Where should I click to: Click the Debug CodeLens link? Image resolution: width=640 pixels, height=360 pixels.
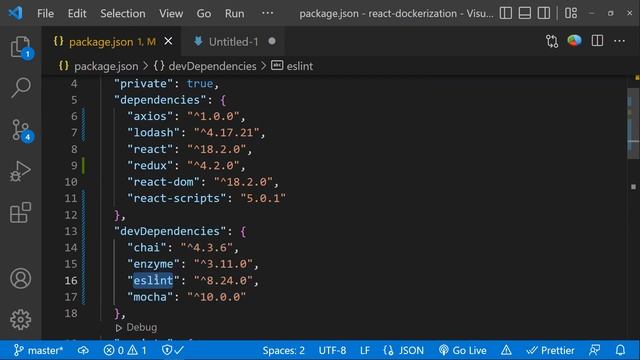(141, 327)
